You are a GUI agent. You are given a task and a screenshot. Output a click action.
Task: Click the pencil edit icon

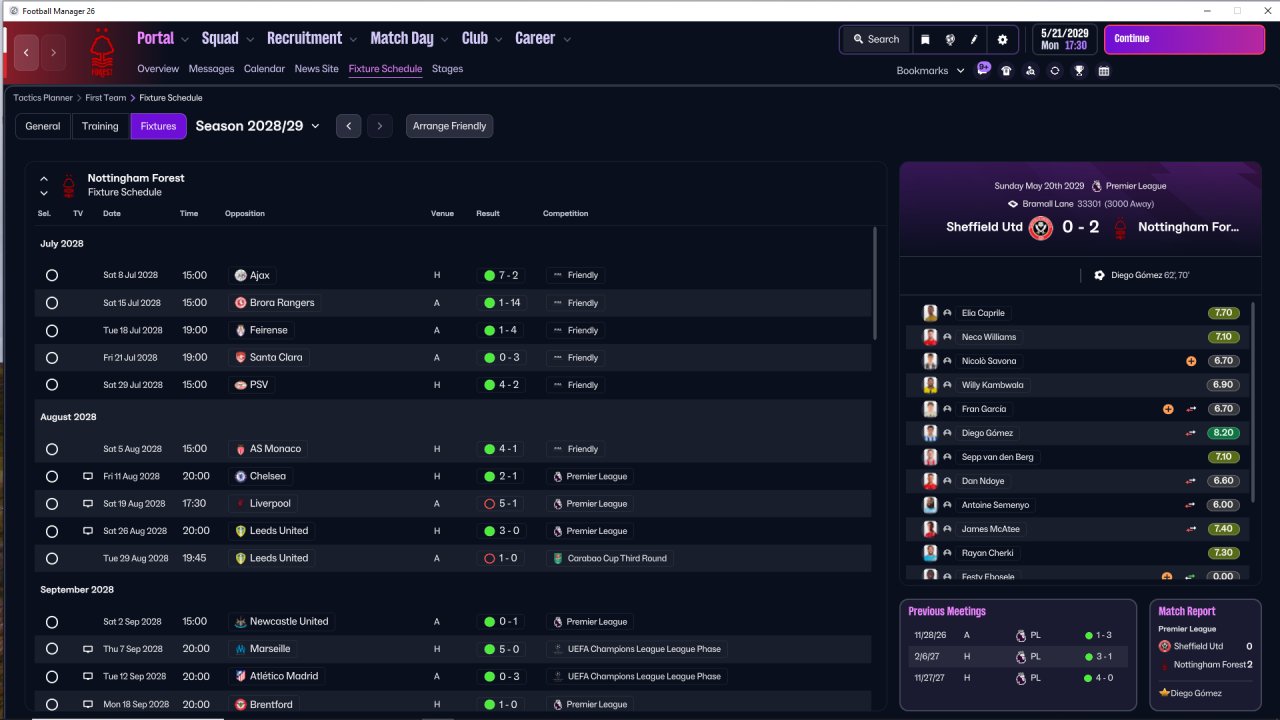coord(974,39)
